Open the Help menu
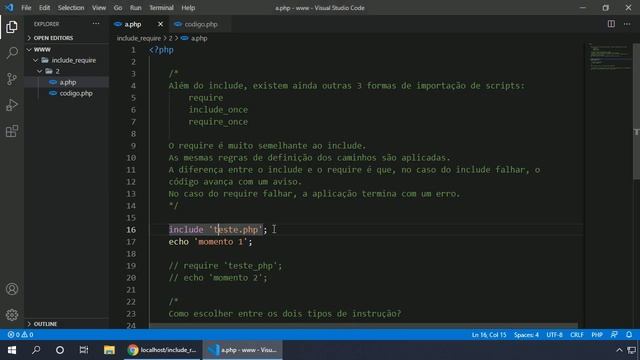Viewport: 640px width, 360px height. (188, 8)
